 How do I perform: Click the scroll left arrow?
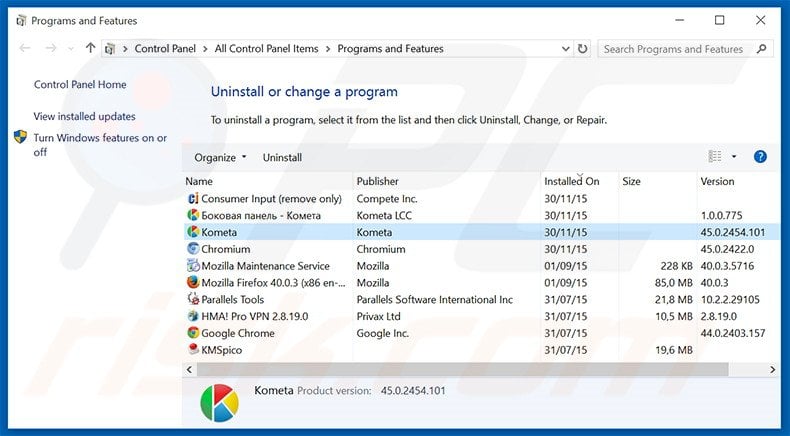coord(189,369)
